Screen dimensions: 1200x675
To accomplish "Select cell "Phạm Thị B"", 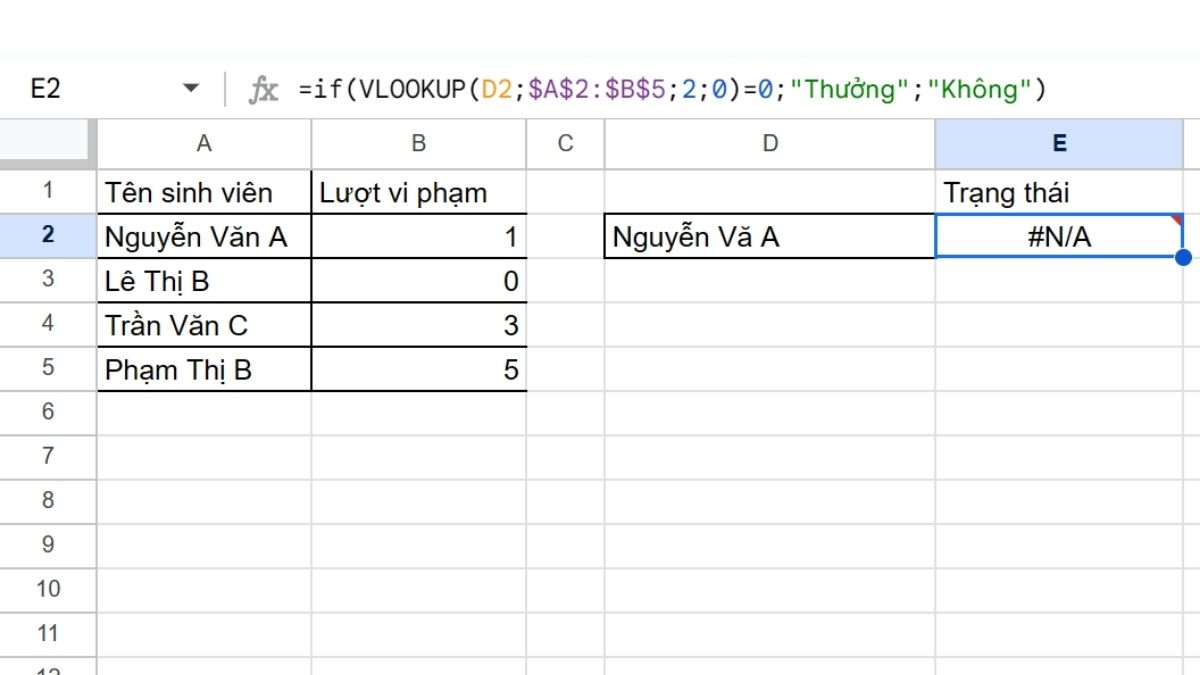I will click(x=204, y=369).
